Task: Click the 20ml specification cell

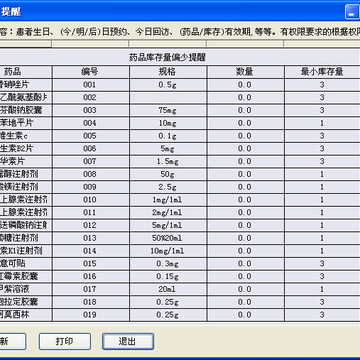Action: point(168,289)
